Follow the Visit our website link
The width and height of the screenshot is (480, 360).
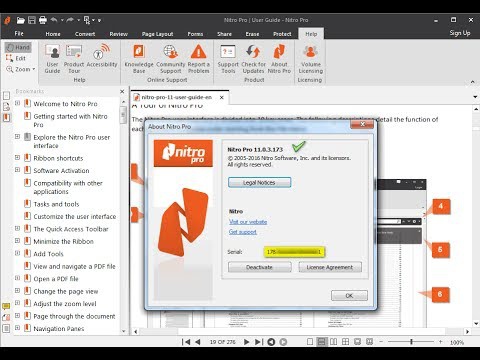(x=248, y=222)
